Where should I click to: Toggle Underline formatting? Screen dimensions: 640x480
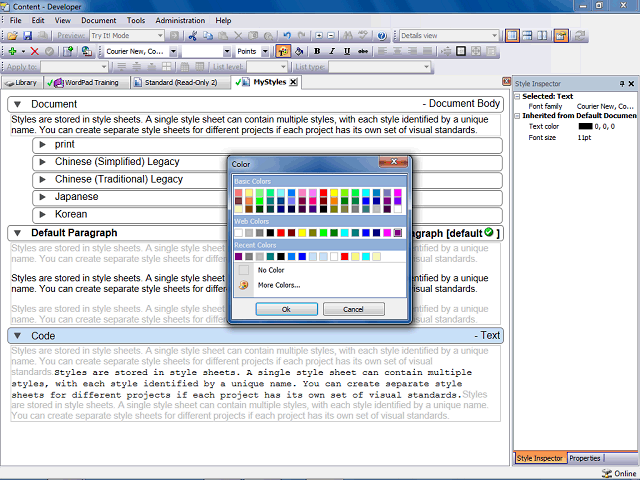347,51
